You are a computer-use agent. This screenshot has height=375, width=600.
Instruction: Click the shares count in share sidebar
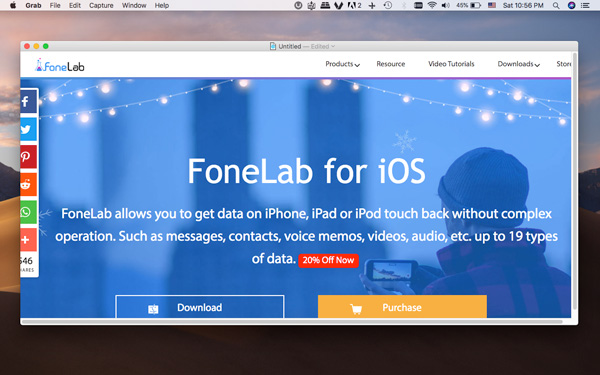click(27, 264)
